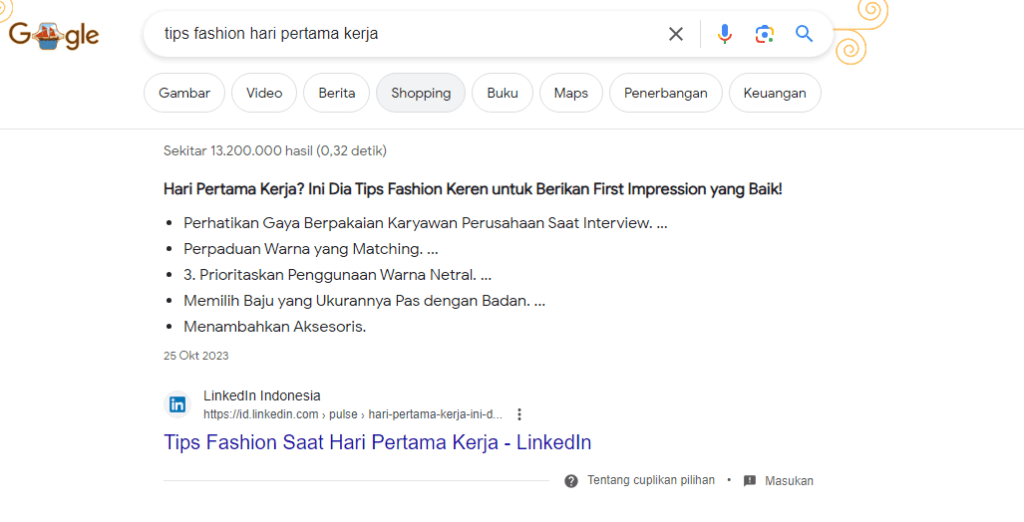
Task: Switch to Video filter tab
Action: (x=264, y=93)
